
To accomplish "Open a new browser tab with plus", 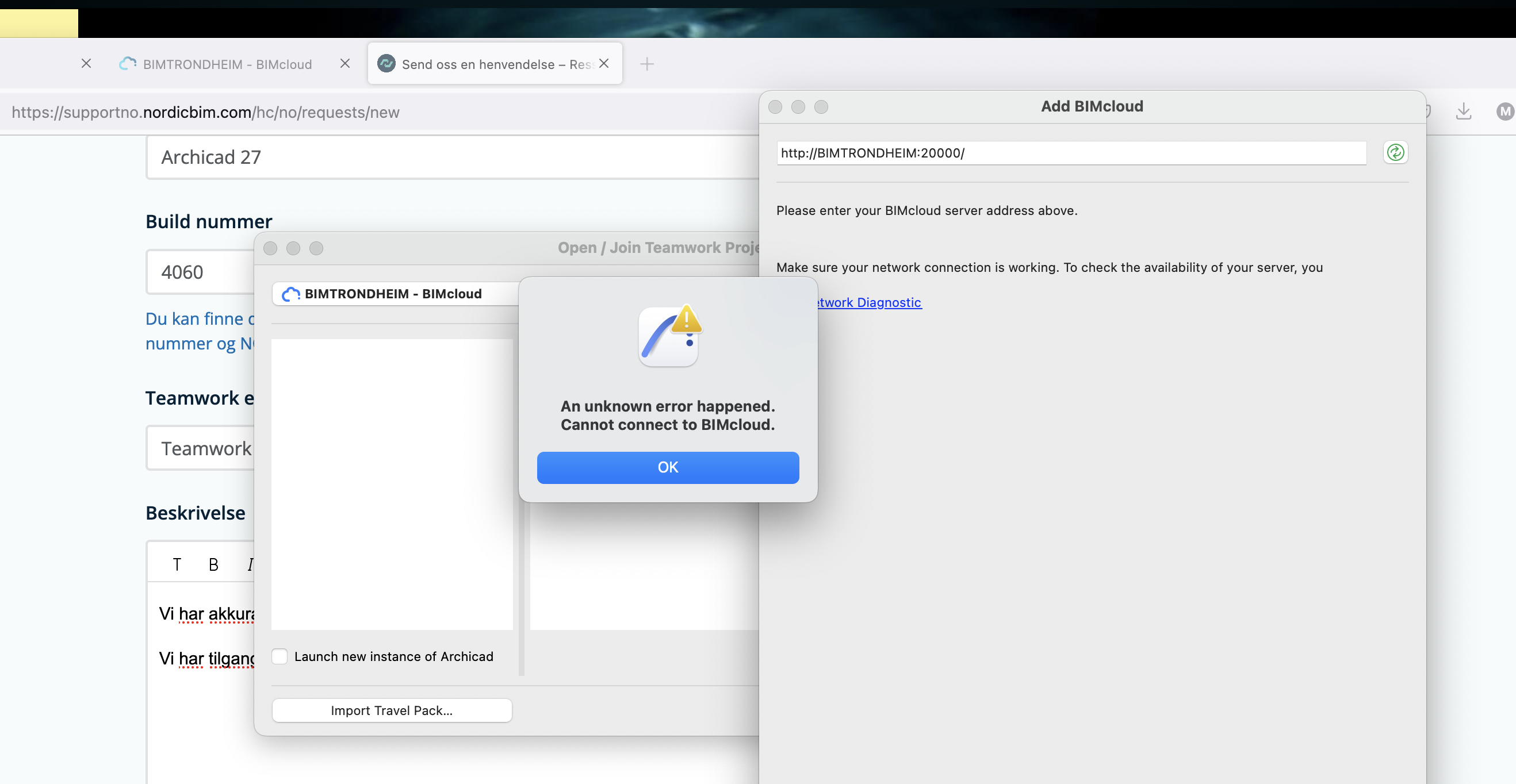I will 647,64.
